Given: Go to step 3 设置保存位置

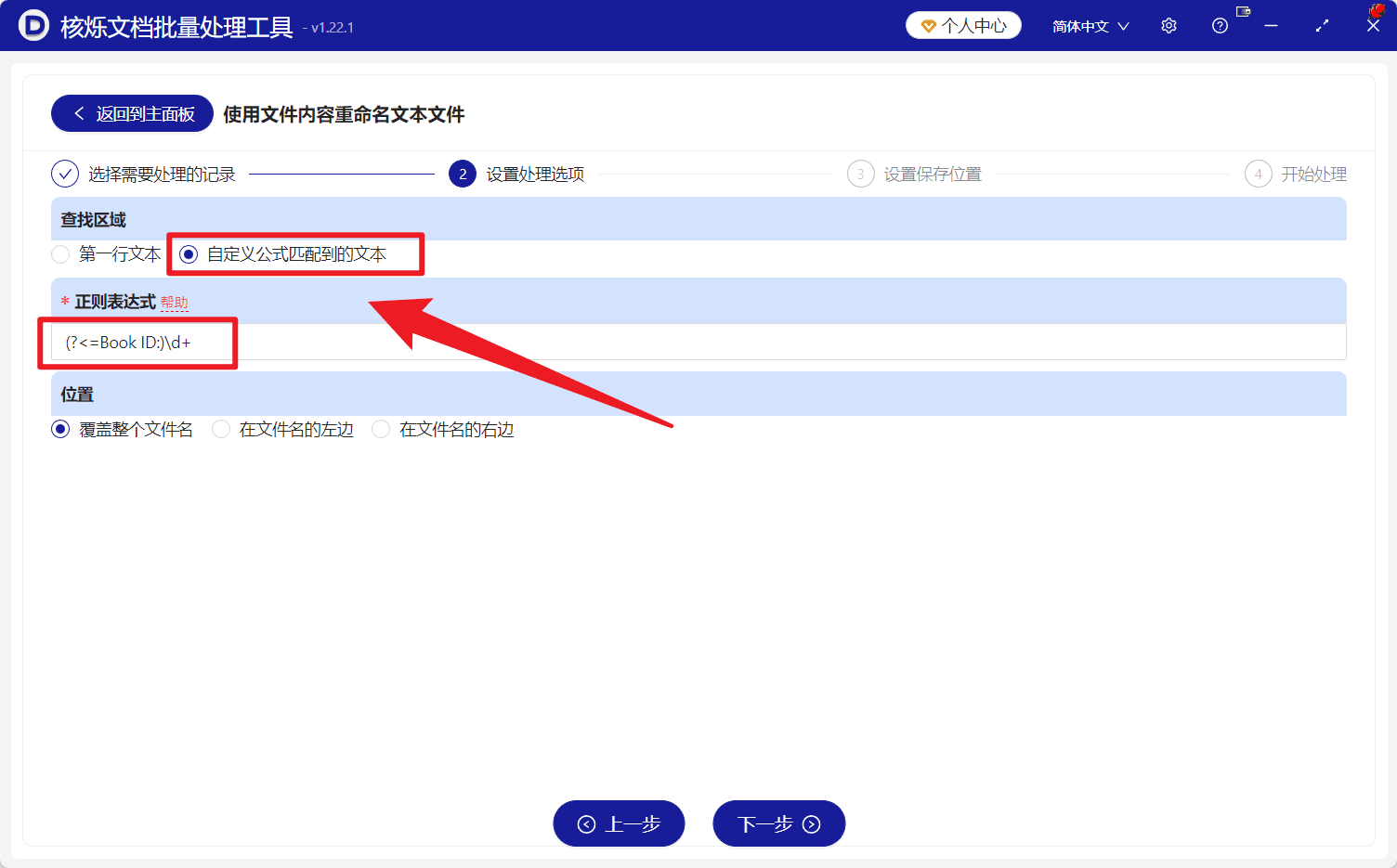Looking at the screenshot, I should (915, 174).
